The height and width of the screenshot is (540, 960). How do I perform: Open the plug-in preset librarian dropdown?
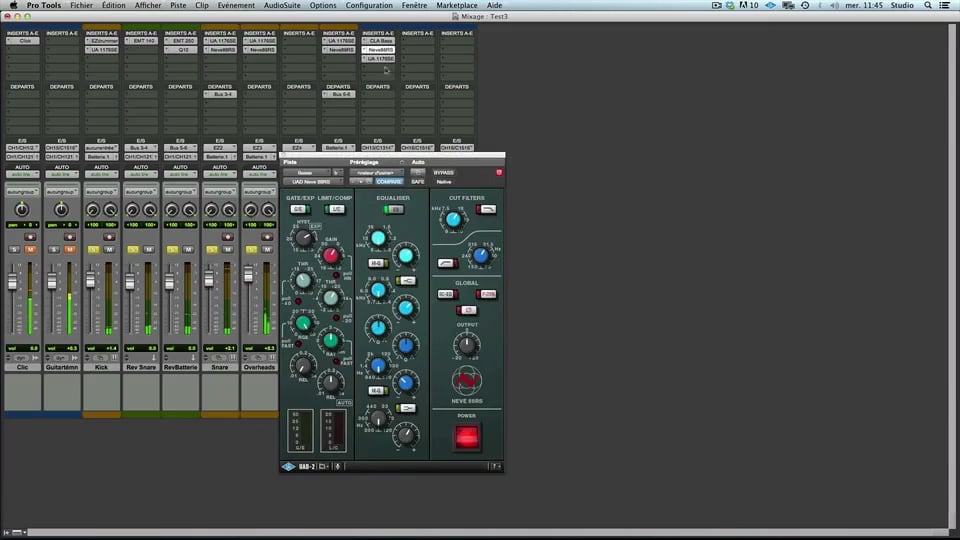pos(377,173)
